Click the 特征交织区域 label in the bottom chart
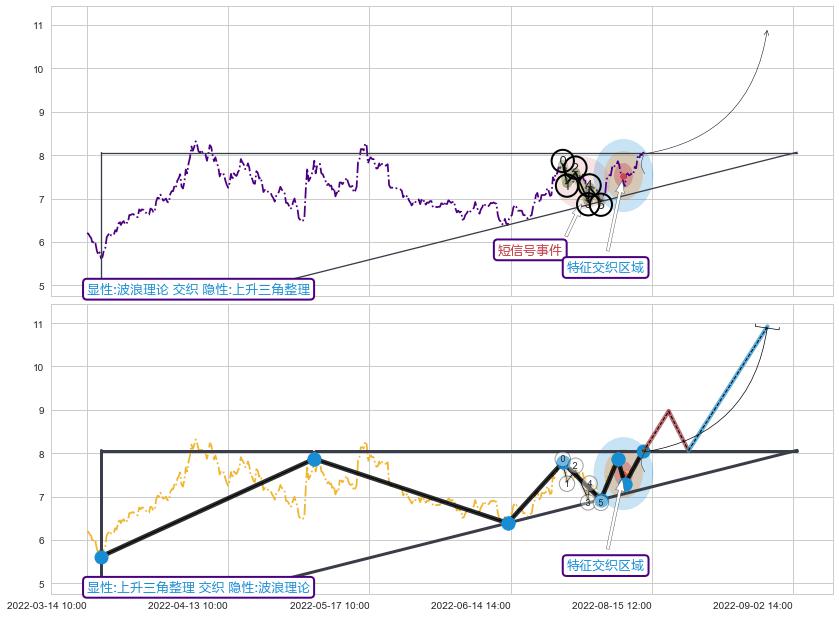Screen dimensions: 839x617 pyautogui.click(x=606, y=565)
